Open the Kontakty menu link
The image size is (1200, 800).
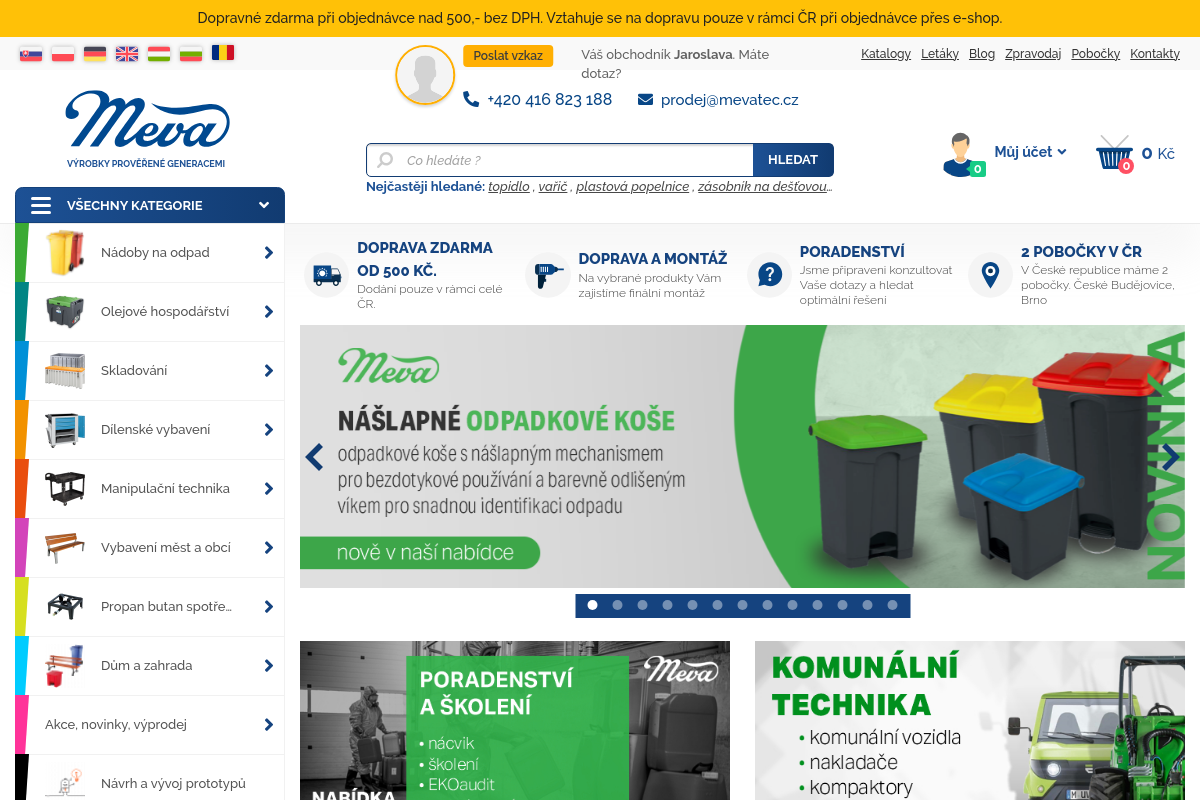tap(1155, 54)
